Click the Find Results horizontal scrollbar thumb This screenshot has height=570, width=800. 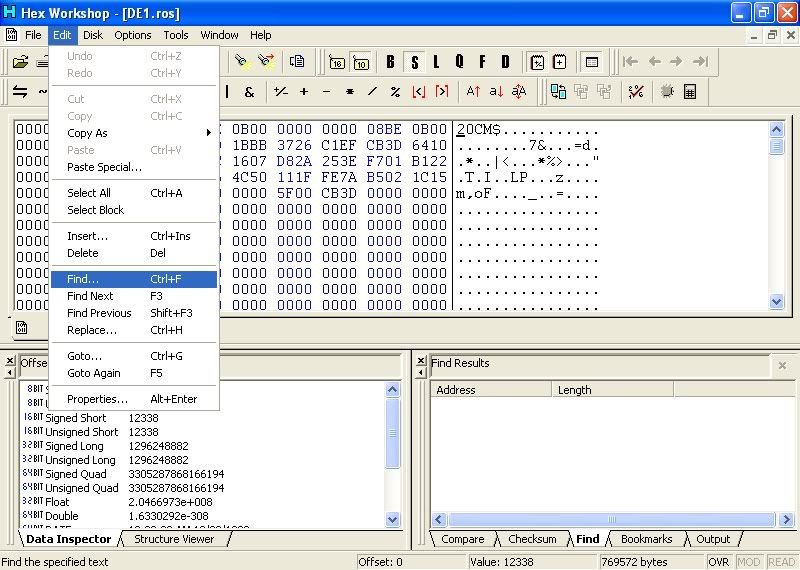pos(612,519)
